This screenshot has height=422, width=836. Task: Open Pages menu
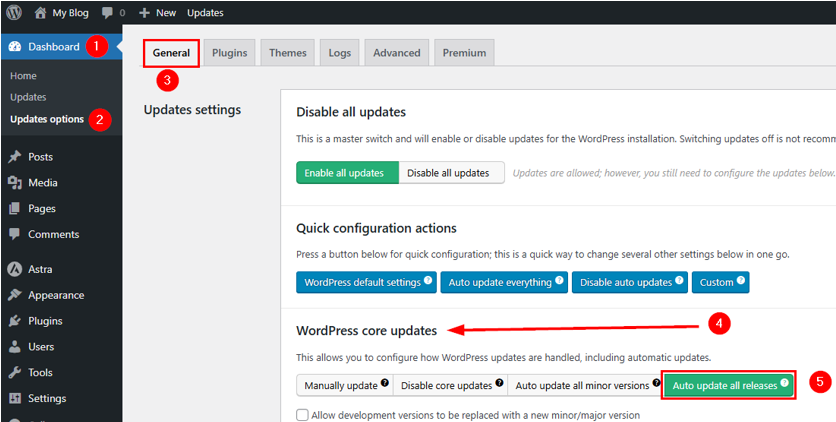coord(61,208)
